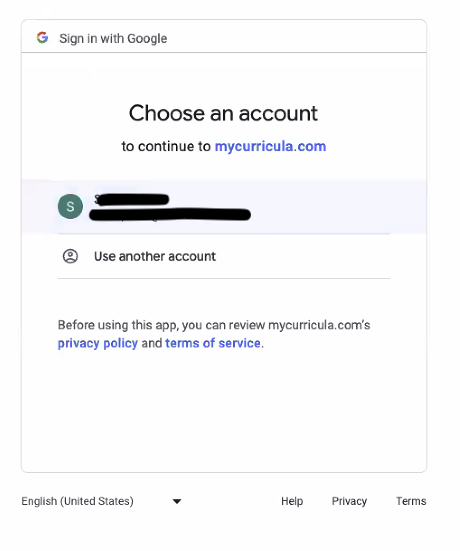This screenshot has width=460, height=551.
Task: Click Help in the footer
Action: [292, 501]
